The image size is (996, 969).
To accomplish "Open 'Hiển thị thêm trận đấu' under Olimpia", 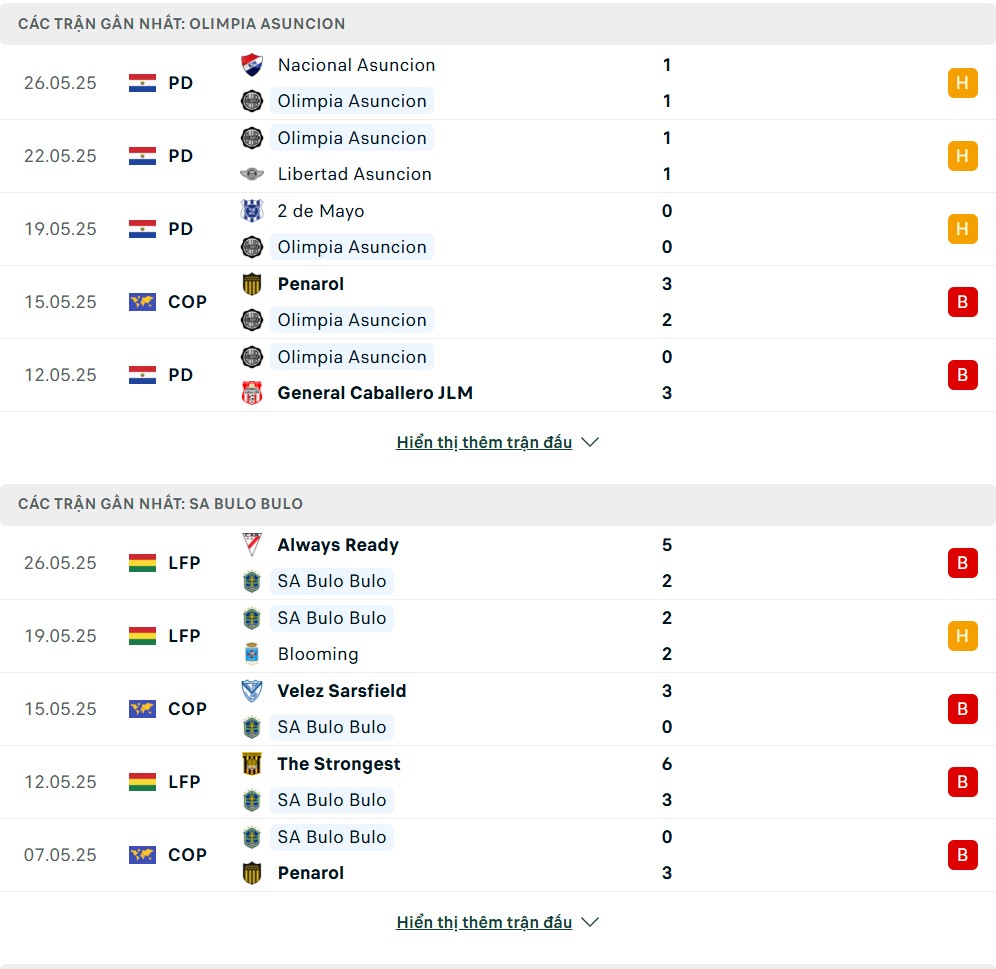I will [484, 442].
